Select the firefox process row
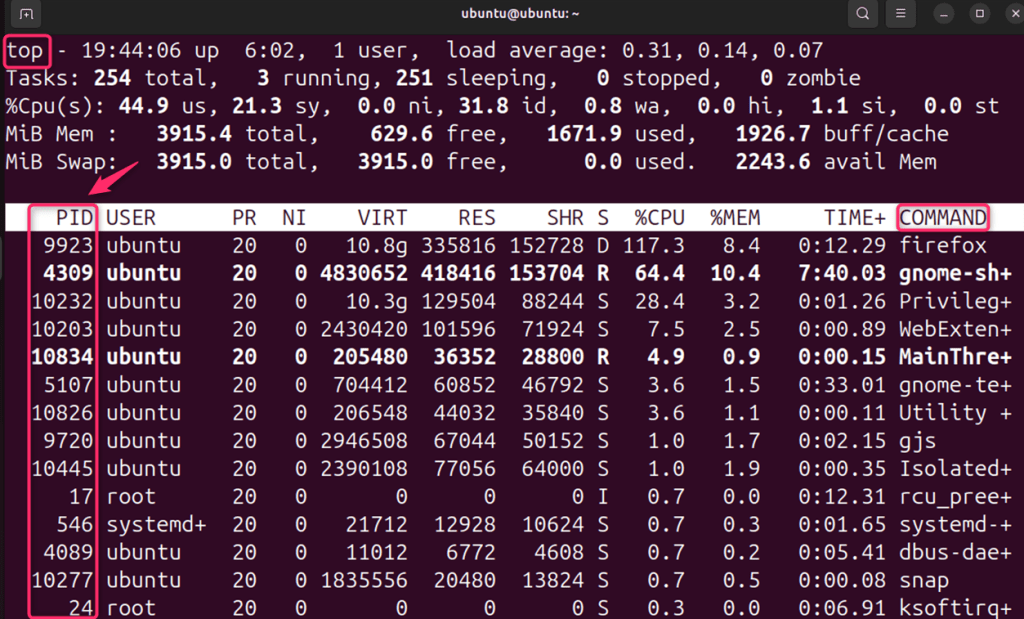The height and width of the screenshot is (619, 1024). point(500,245)
